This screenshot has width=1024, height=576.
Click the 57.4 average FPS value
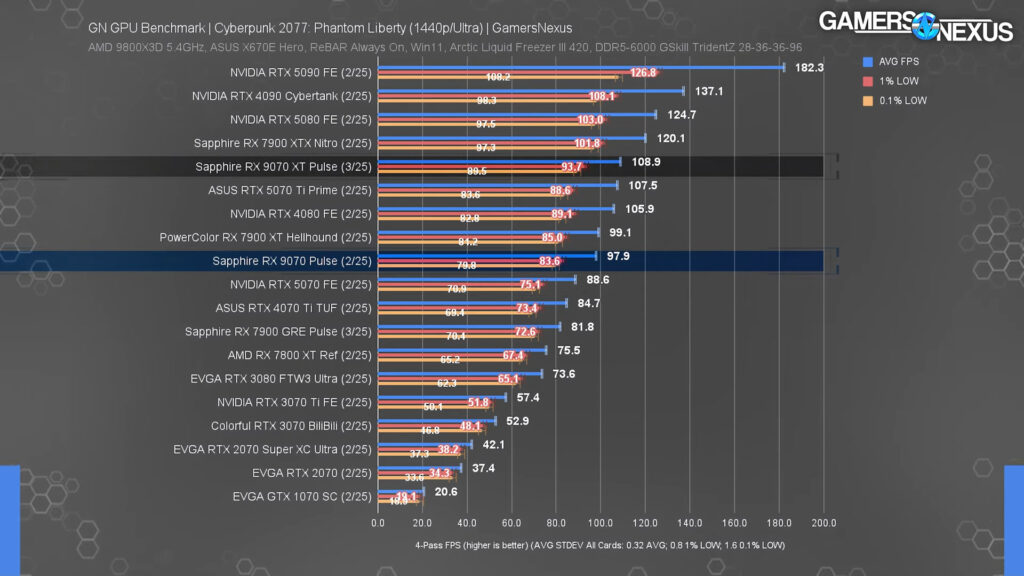(528, 396)
